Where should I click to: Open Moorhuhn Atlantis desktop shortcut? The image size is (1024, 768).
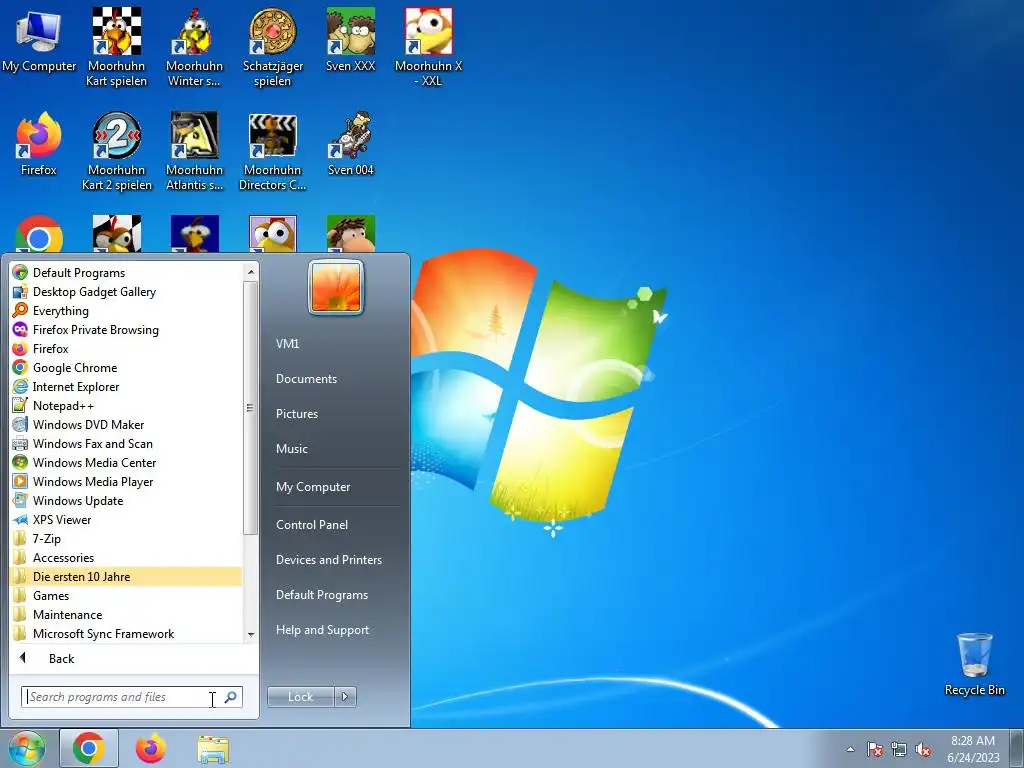coord(194,151)
